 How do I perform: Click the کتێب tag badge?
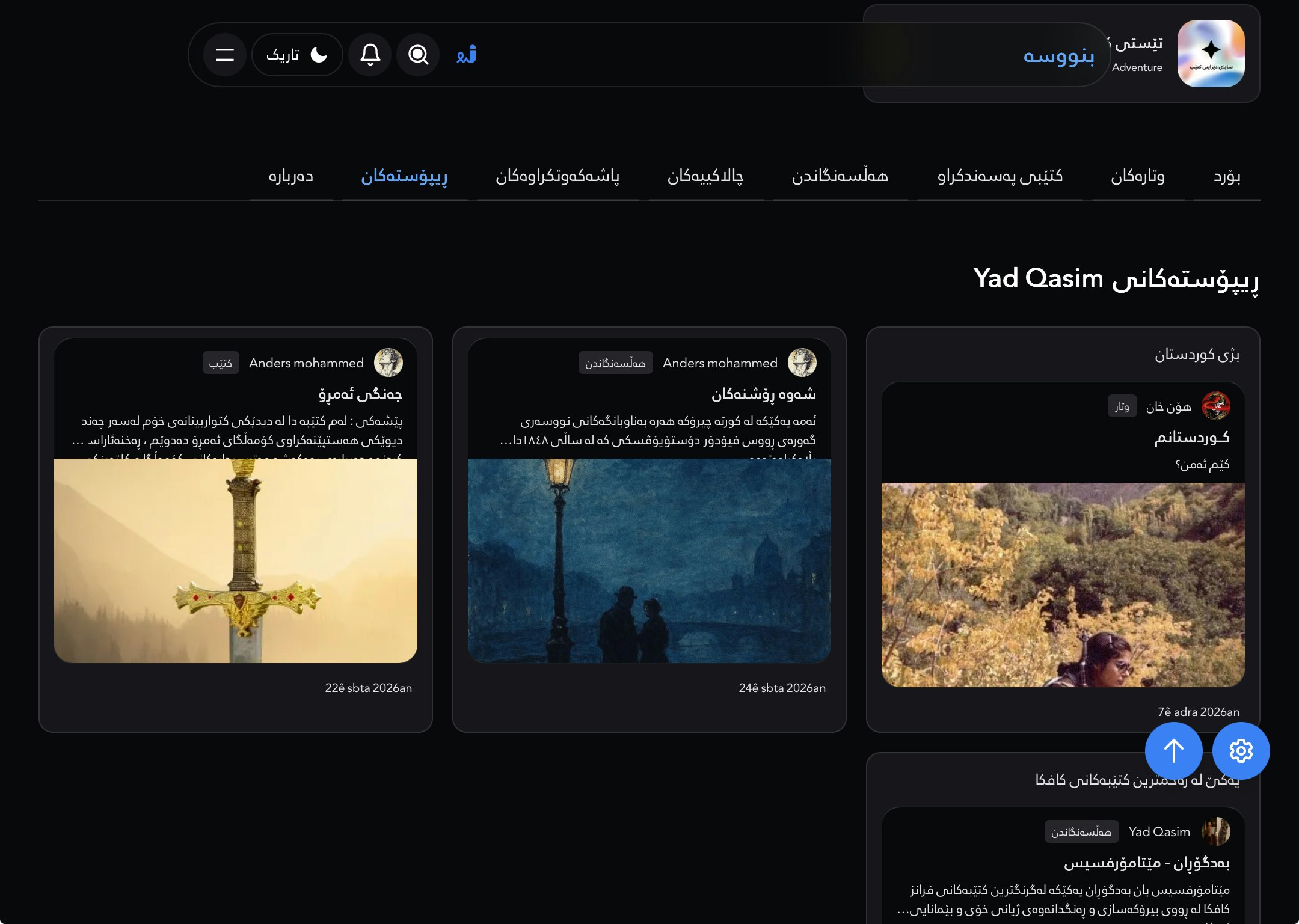tap(220, 363)
